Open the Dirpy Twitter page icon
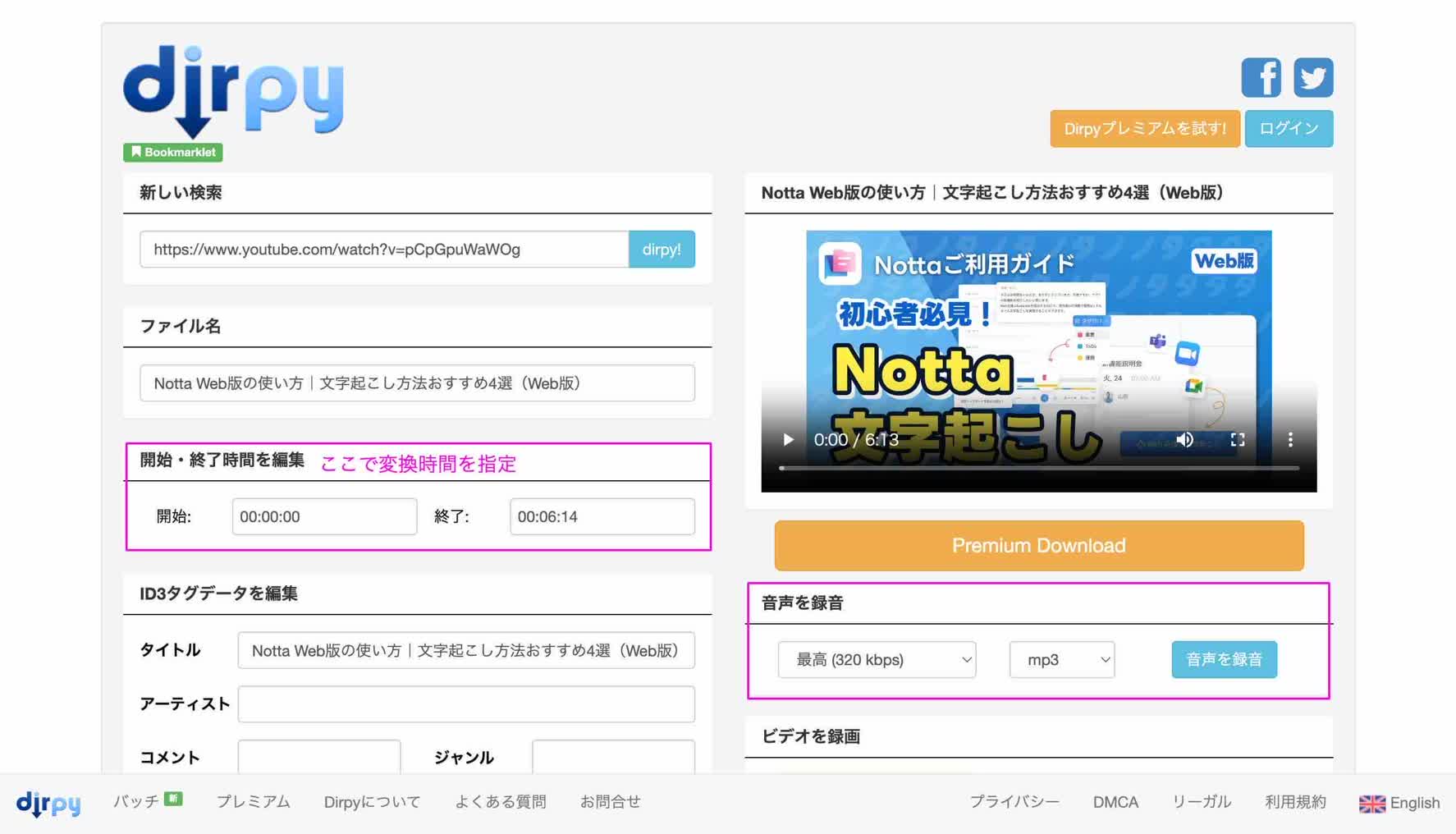Image resolution: width=1456 pixels, height=834 pixels. (x=1313, y=78)
